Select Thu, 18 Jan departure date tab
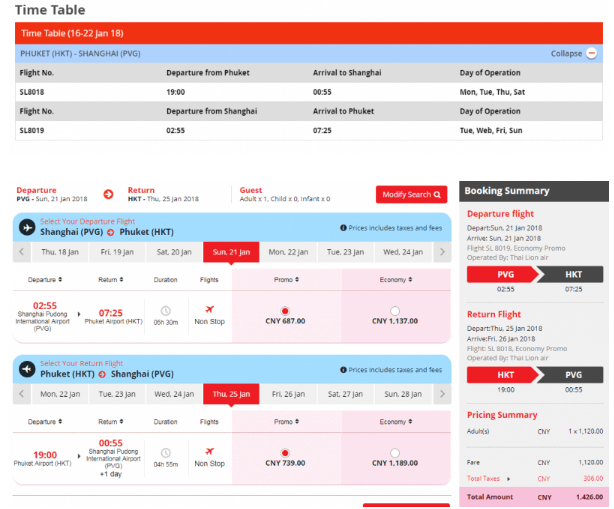The width and height of the screenshot is (614, 509). [x=60, y=252]
